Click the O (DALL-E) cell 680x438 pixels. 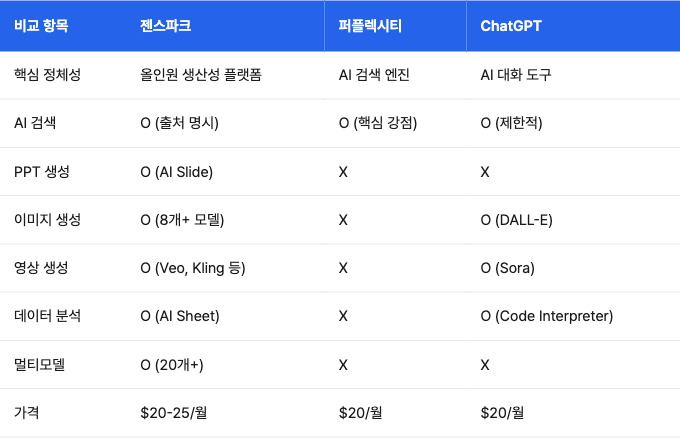pos(517,220)
